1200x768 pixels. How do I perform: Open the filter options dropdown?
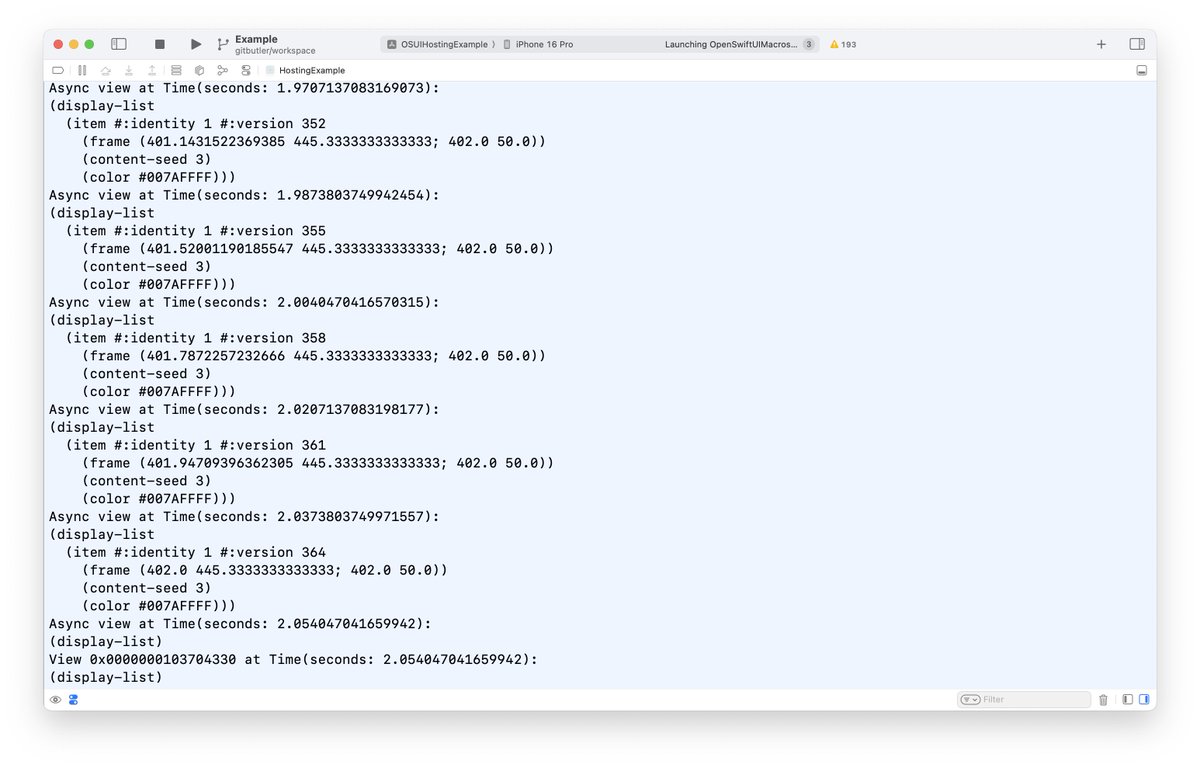click(x=970, y=700)
